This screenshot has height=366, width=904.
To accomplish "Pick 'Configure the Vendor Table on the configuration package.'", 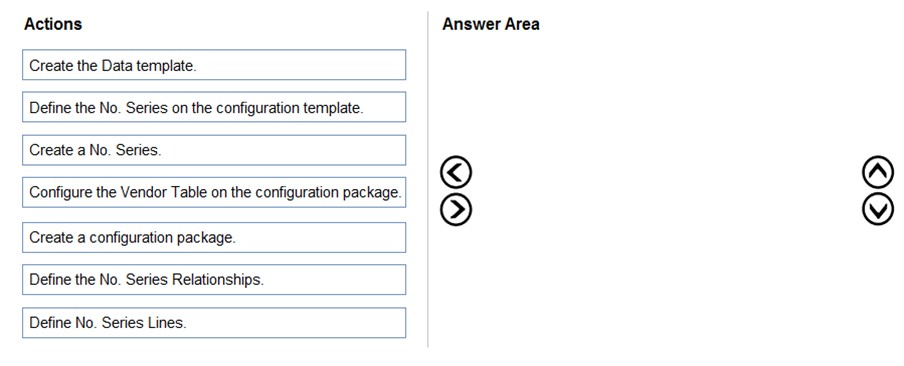I will tap(214, 192).
